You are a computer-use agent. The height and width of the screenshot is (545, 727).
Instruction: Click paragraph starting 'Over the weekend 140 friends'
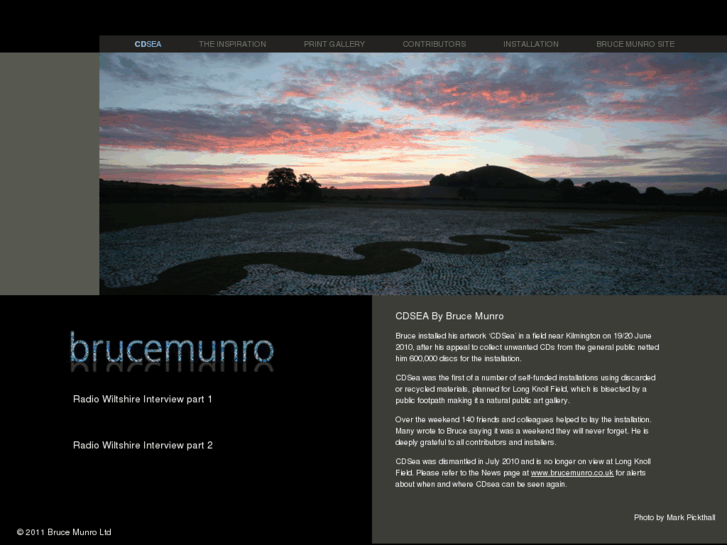coord(523,431)
